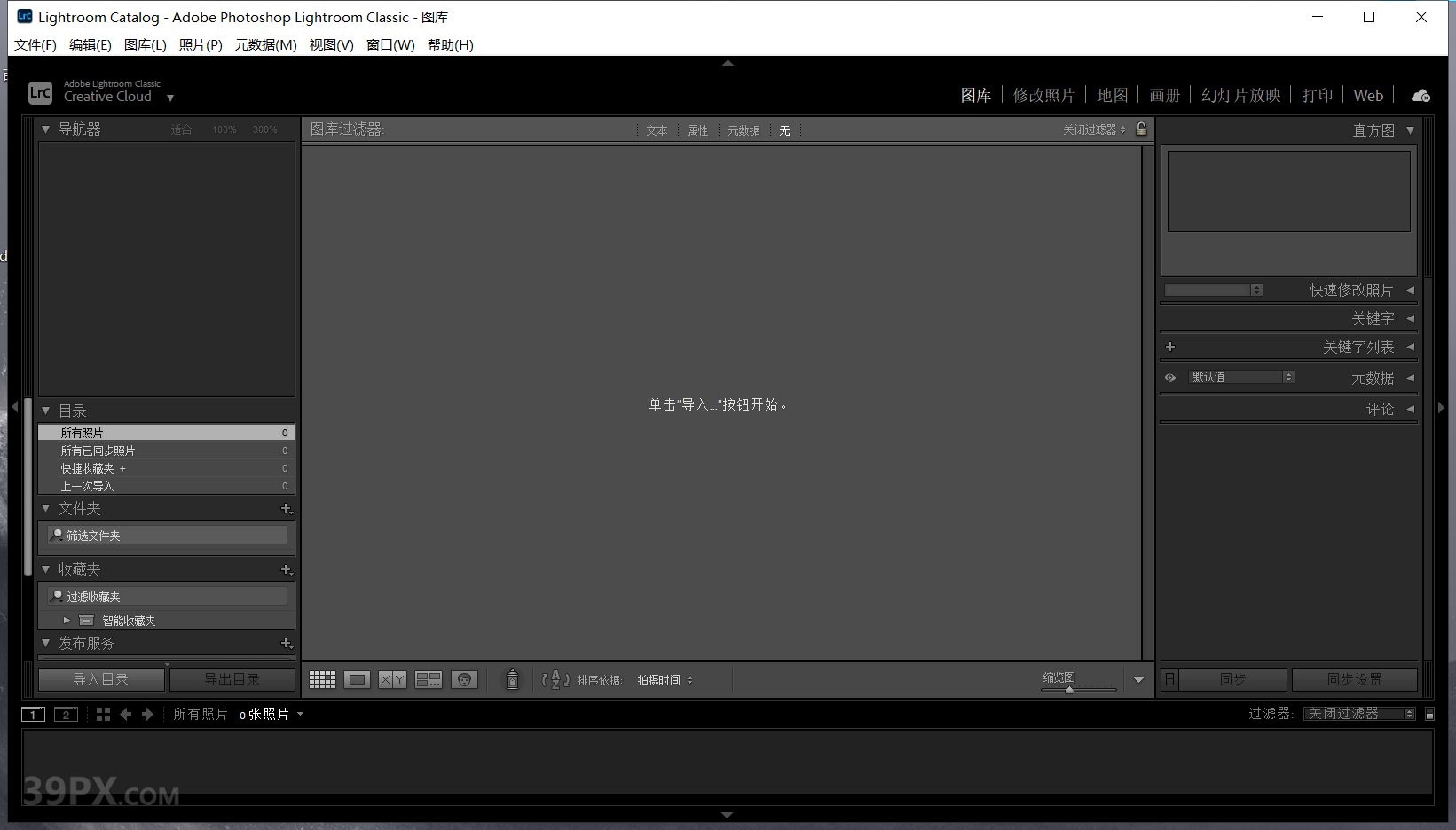1456x830 pixels.
Task: Open the Creative Cloud identity plate dropdown
Action: click(170, 98)
